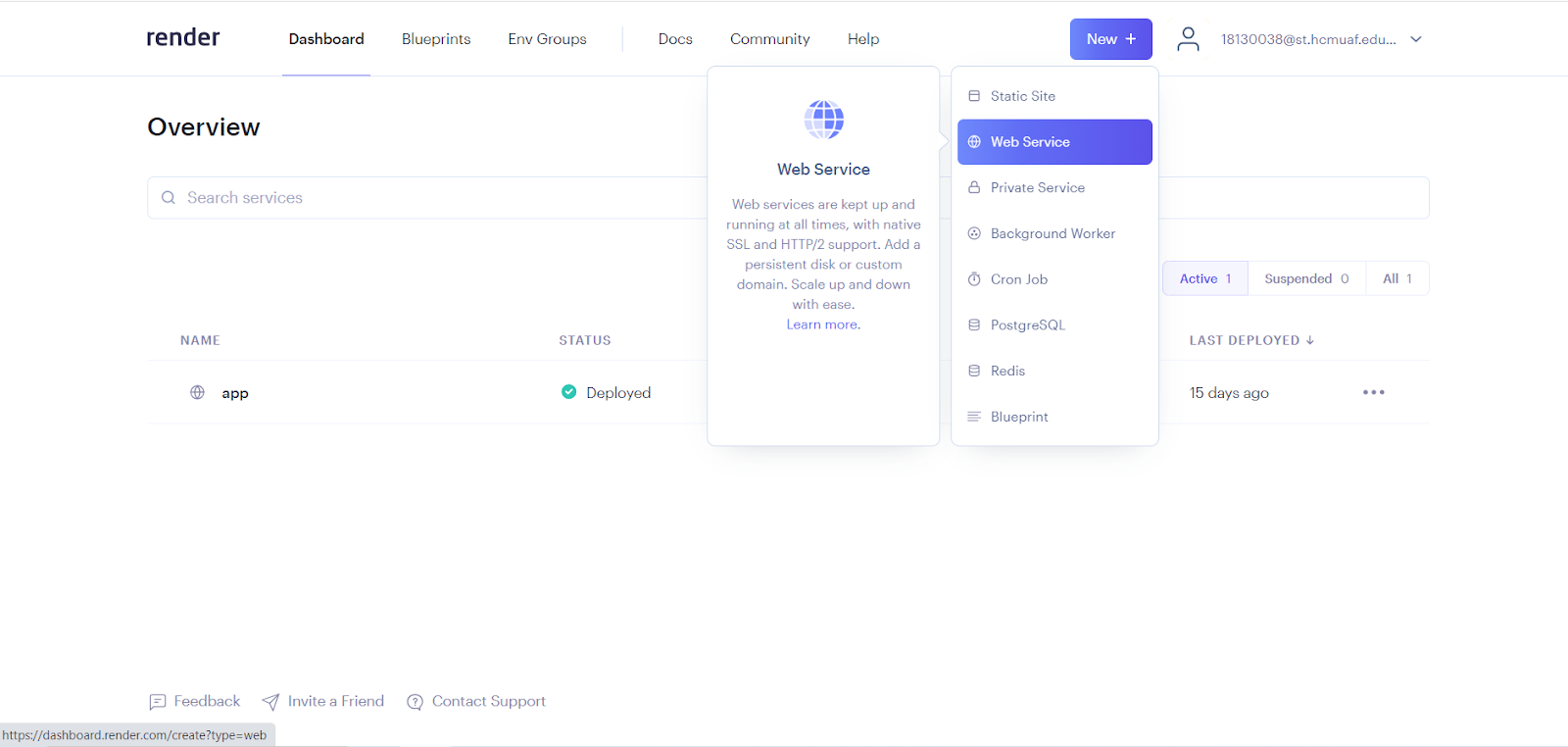Viewport: 1568px width, 747px height.
Task: Open the Community link
Action: coord(770,39)
